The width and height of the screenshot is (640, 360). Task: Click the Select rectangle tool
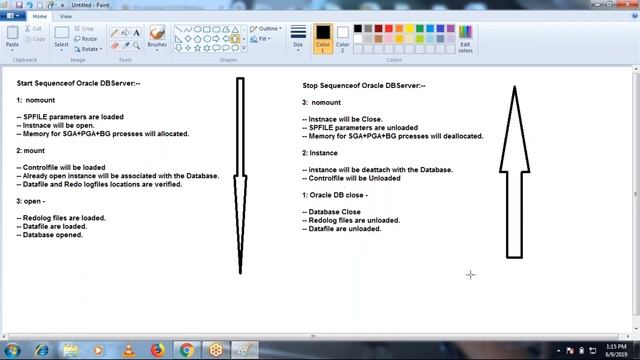coord(62,33)
